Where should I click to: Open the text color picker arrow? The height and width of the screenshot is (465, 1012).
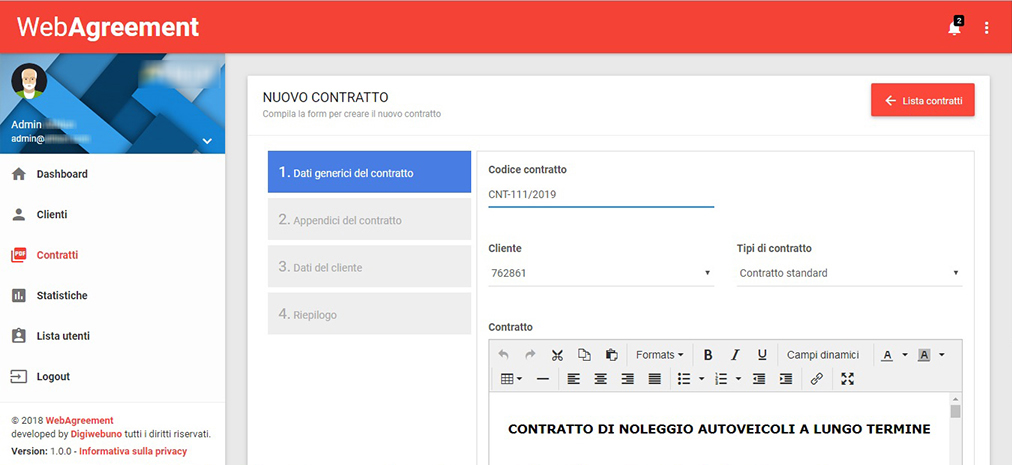(905, 355)
